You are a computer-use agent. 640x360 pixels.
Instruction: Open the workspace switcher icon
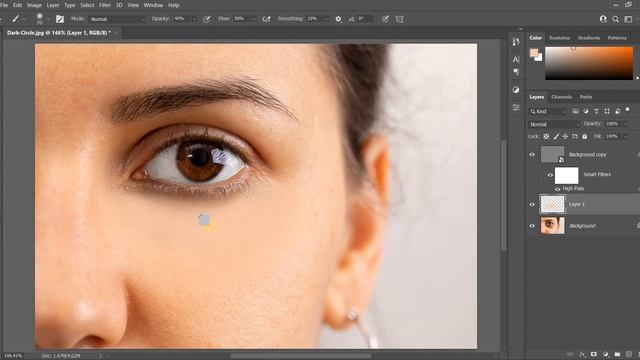629,19
